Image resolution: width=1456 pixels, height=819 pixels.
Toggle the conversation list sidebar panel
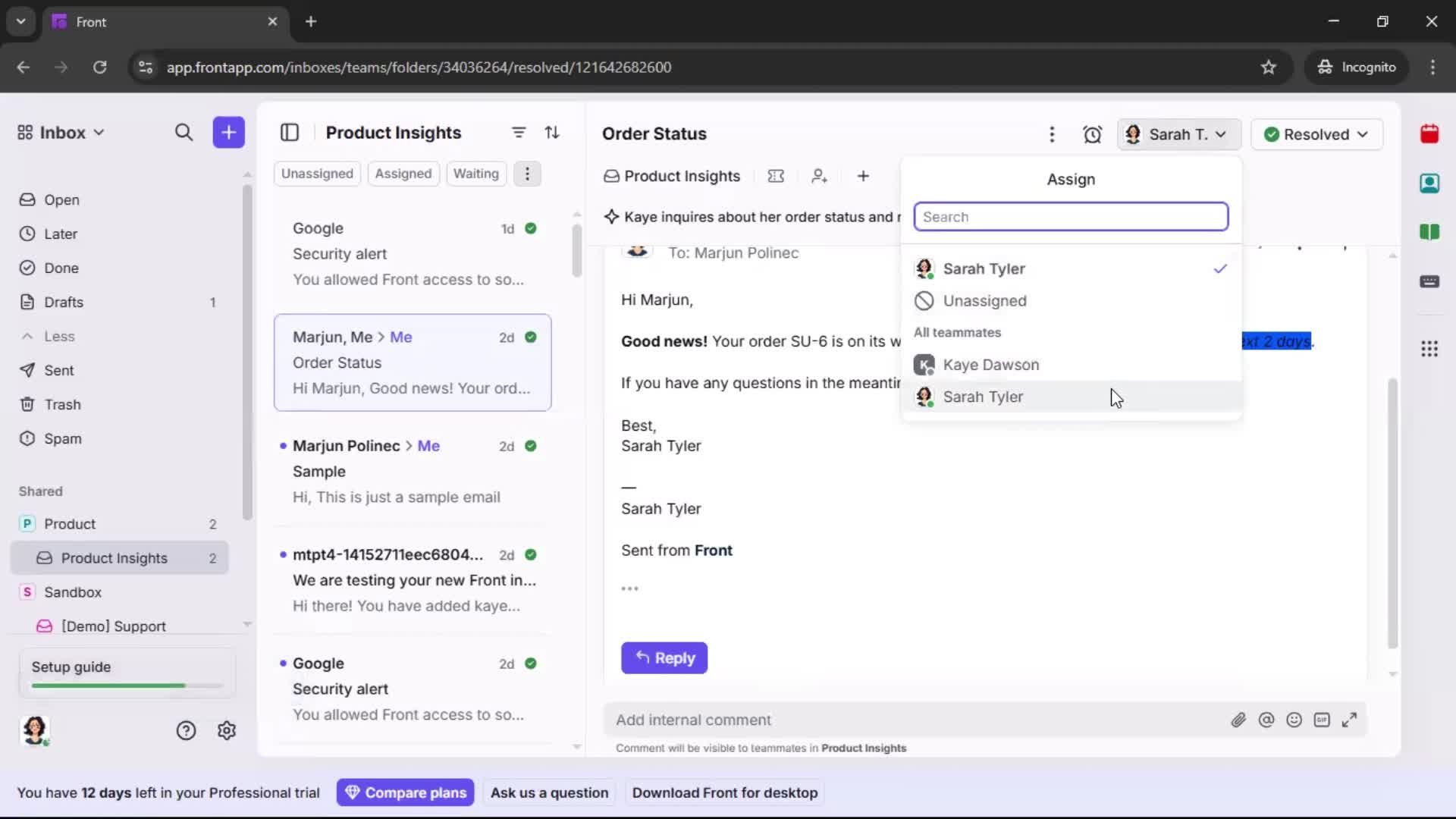[x=290, y=132]
